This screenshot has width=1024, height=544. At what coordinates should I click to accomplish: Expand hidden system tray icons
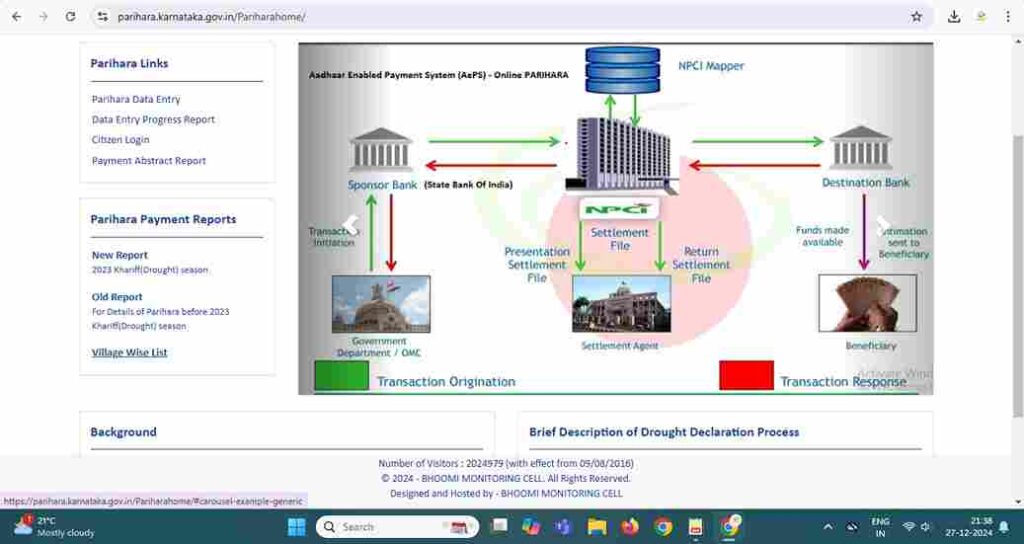[827, 527]
